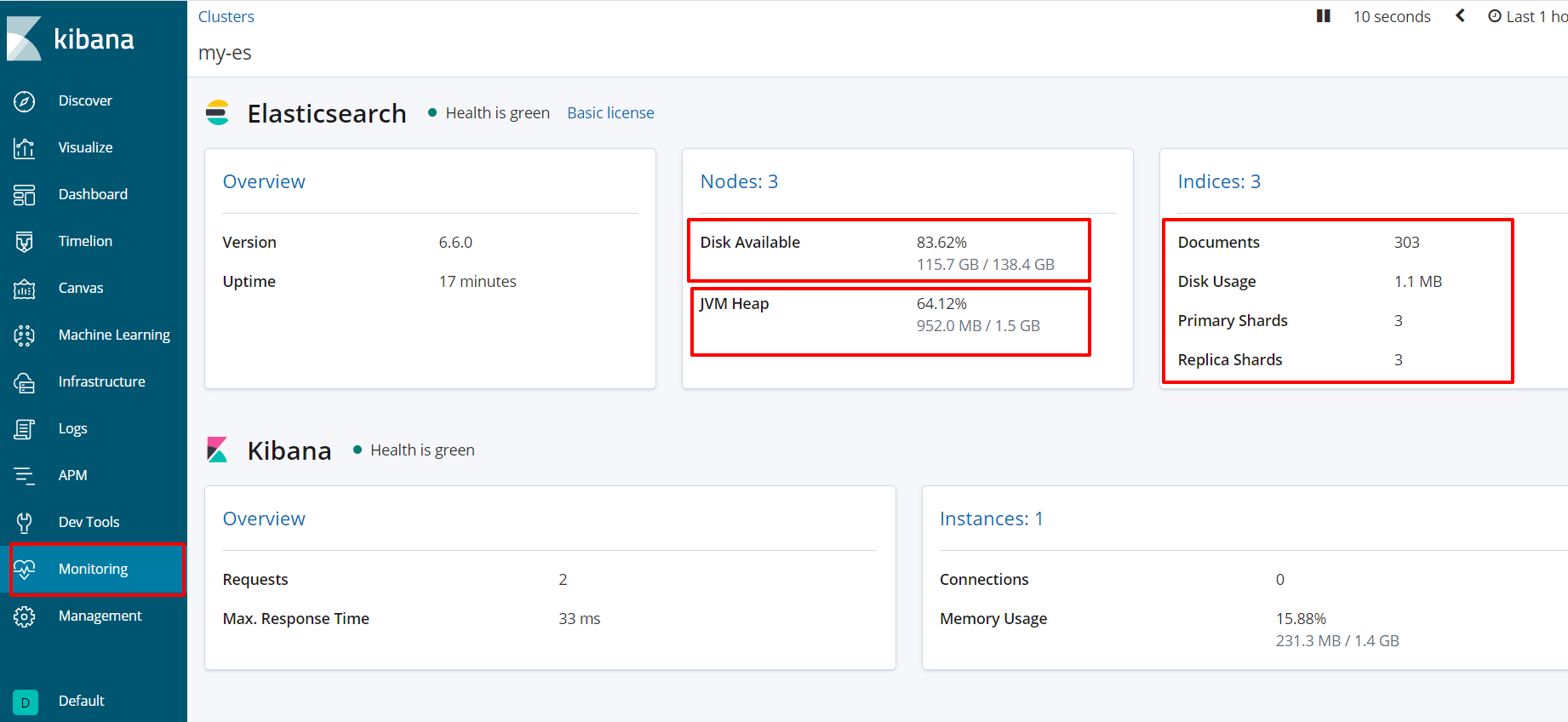1568x722 pixels.
Task: Click the my-es cluster name
Action: pyautogui.click(x=225, y=53)
